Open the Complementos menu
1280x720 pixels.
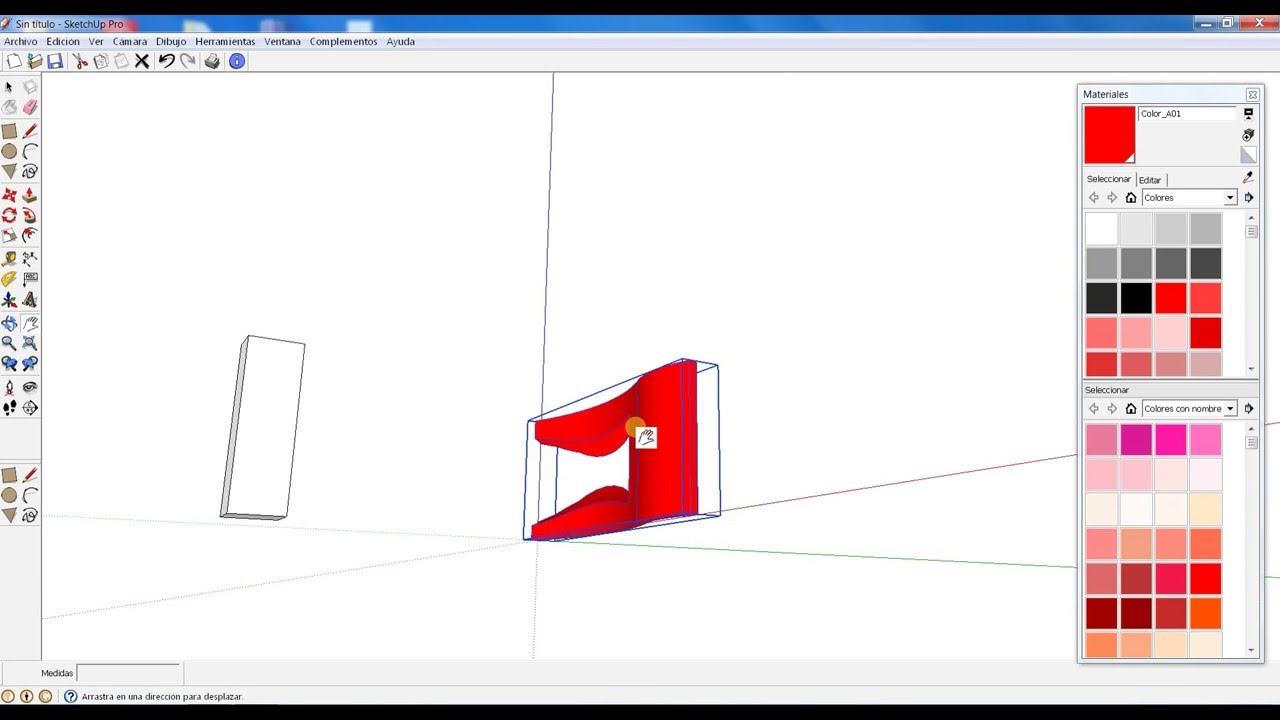click(343, 41)
